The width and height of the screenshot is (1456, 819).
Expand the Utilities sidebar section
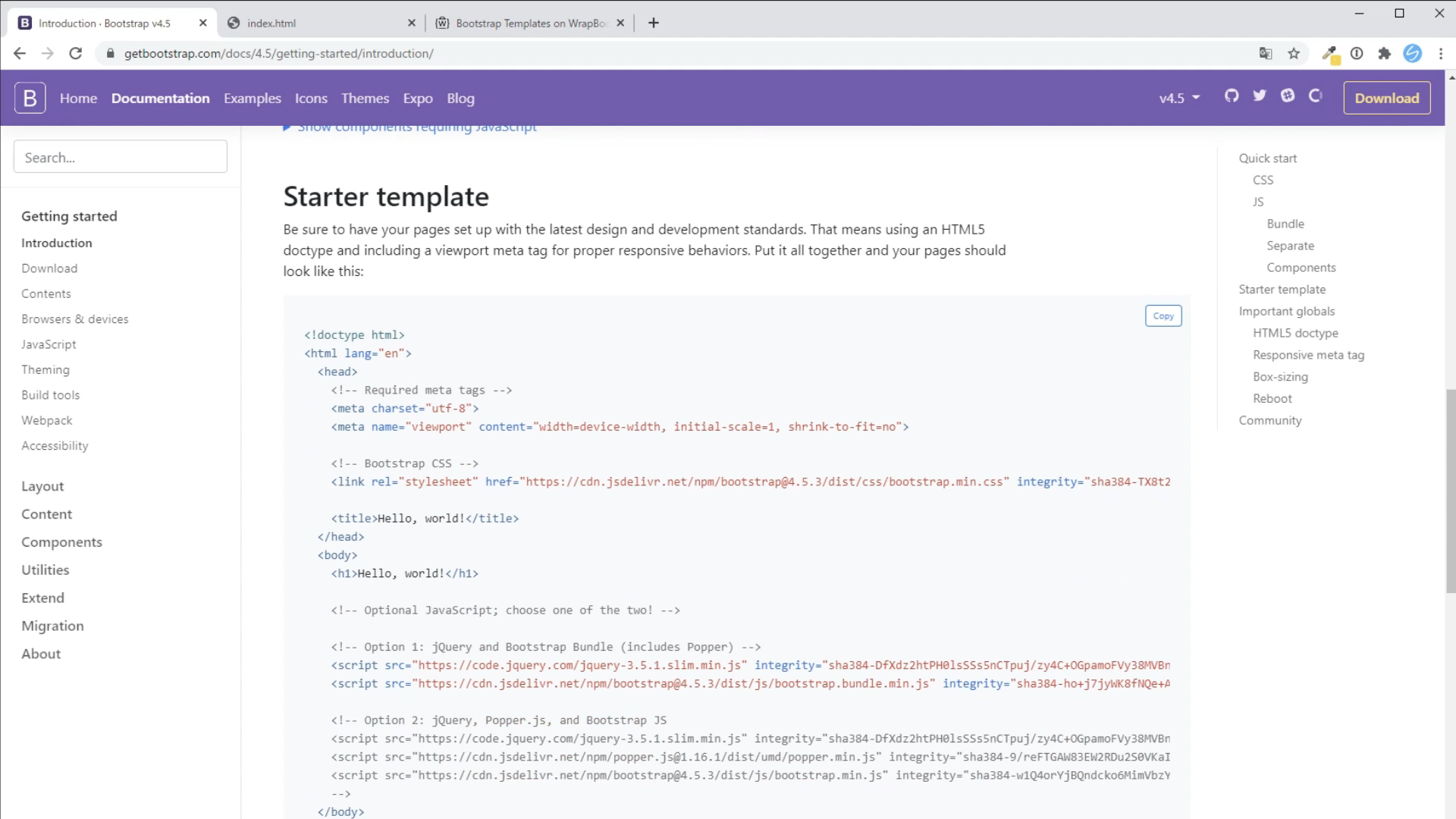tap(45, 570)
